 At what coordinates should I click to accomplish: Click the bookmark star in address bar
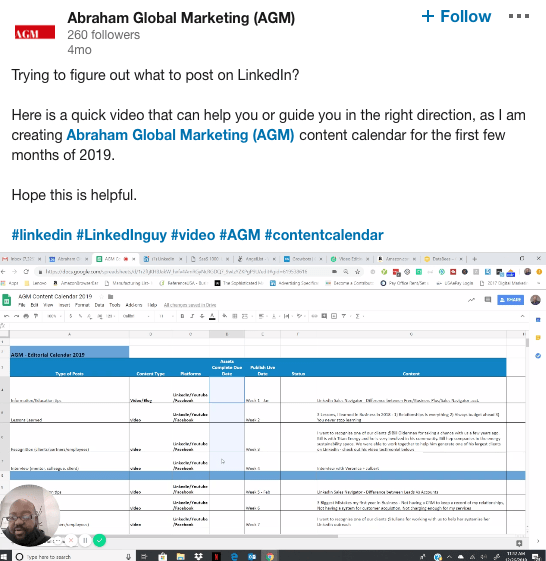pos(357,272)
